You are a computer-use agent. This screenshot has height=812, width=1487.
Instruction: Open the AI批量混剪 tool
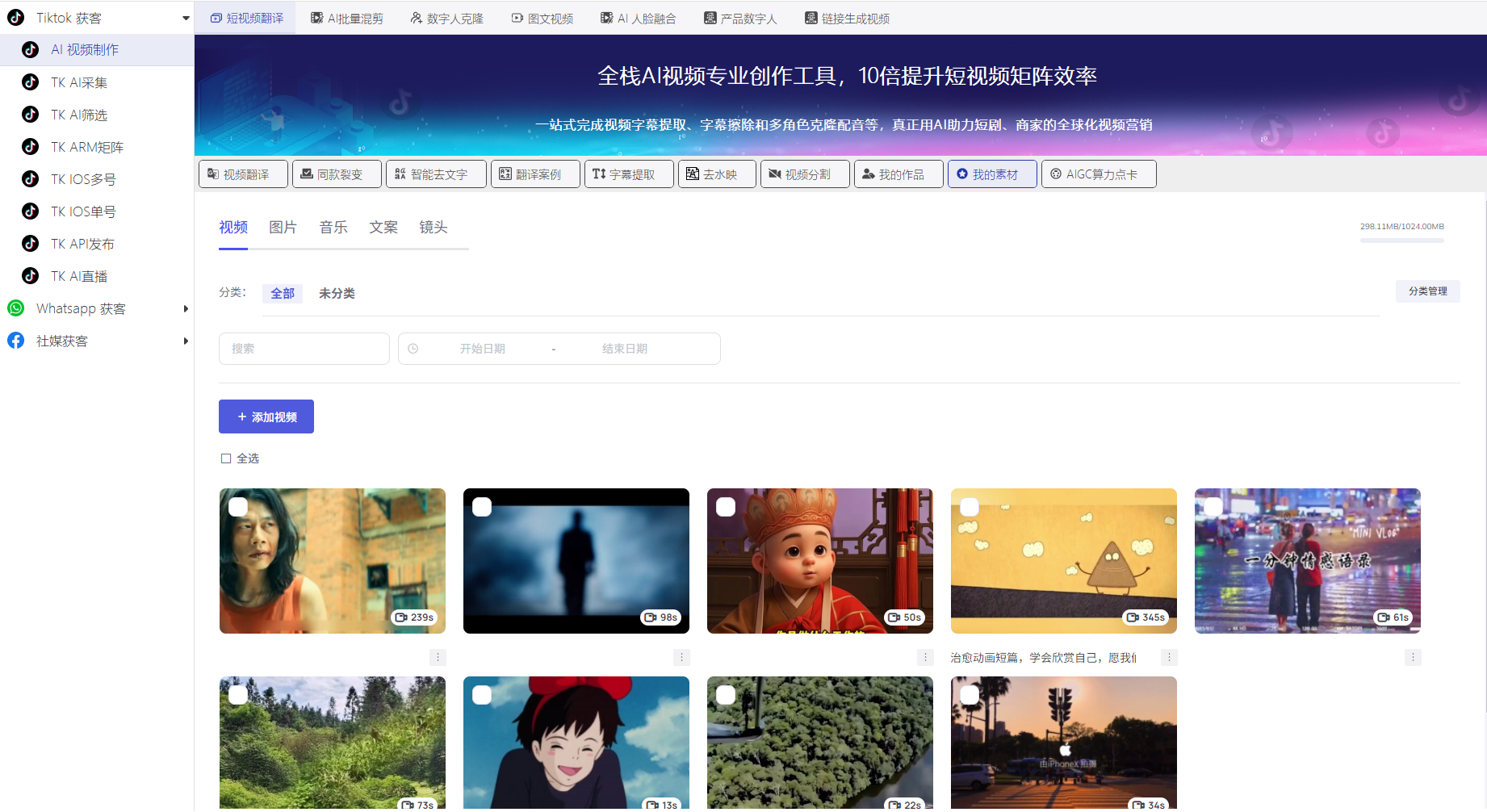[346, 17]
